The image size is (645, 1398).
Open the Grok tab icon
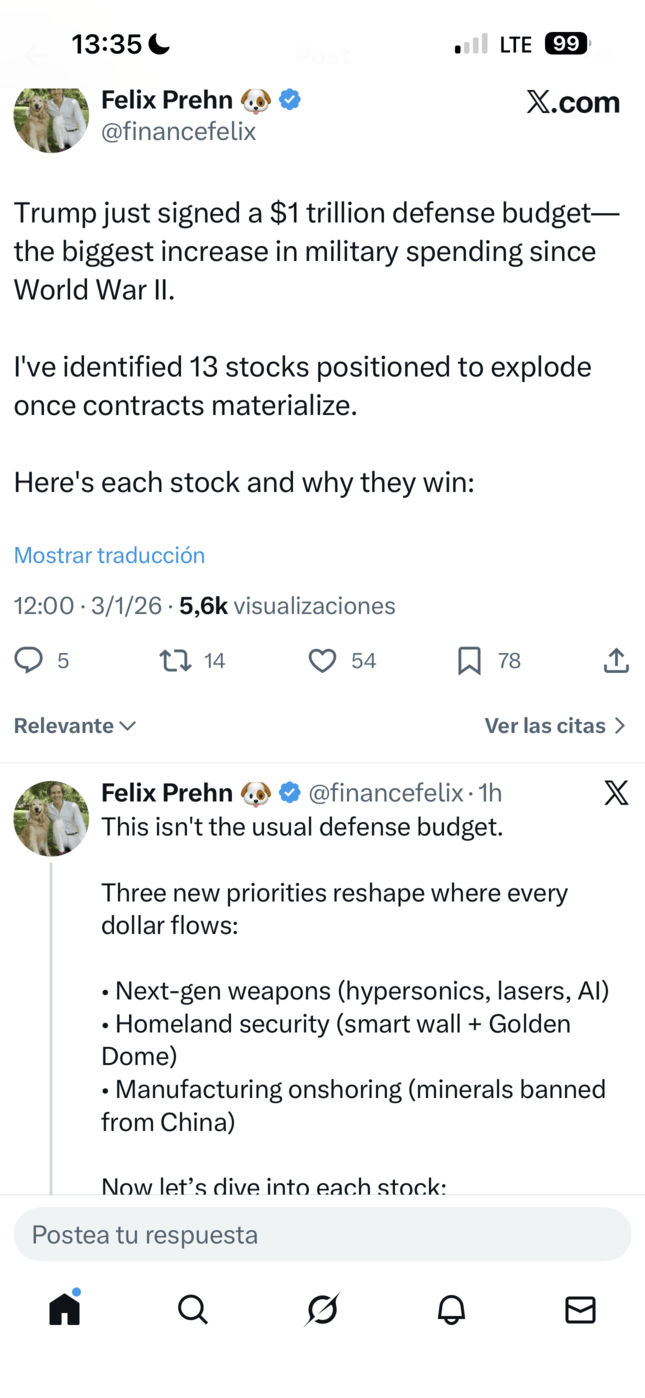coord(322,1308)
